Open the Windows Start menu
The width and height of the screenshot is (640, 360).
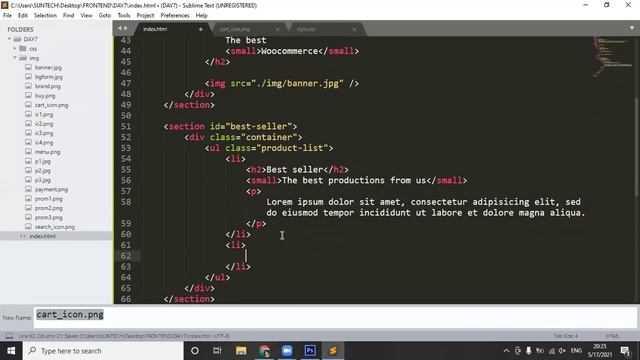pyautogui.click(x=11, y=351)
